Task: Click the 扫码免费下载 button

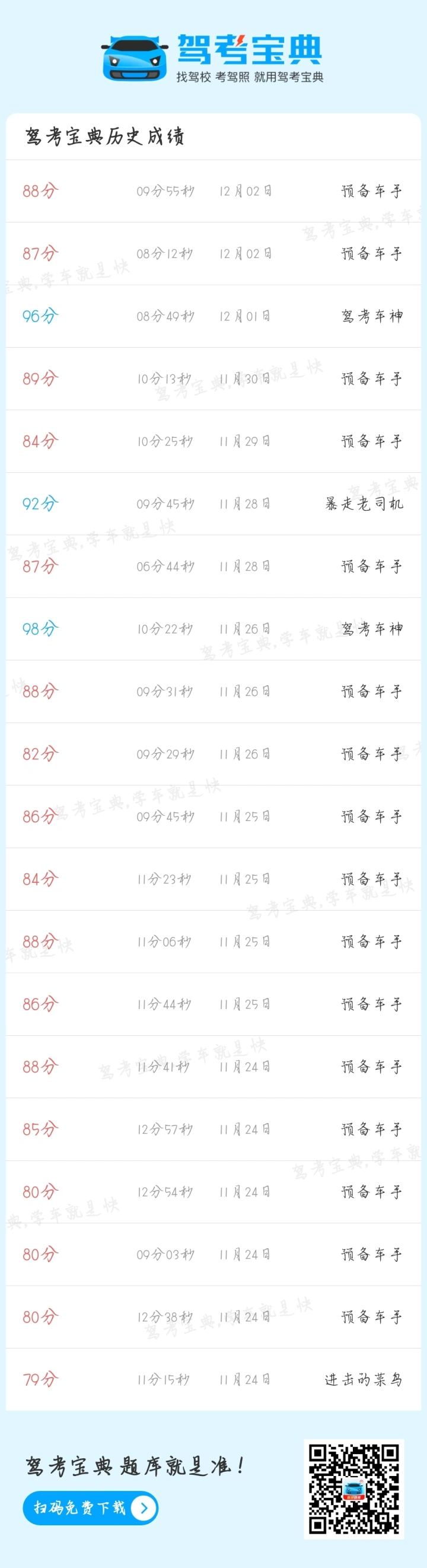Action: [x=91, y=1507]
